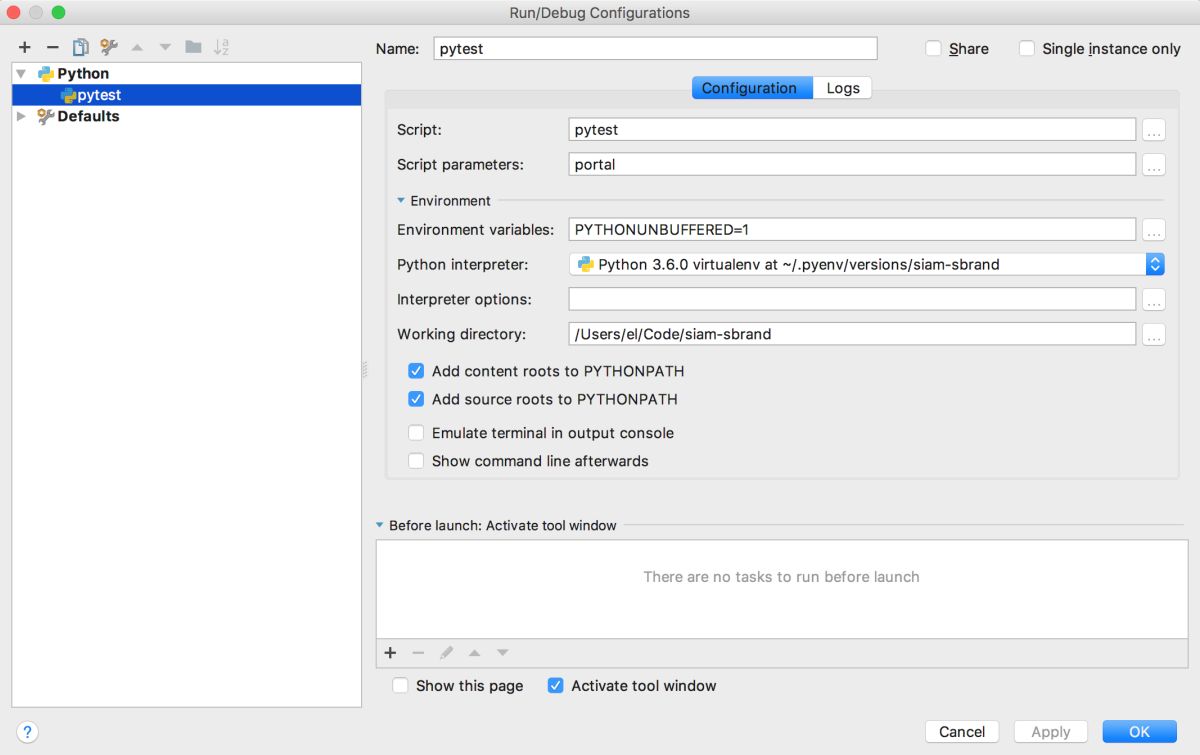The width and height of the screenshot is (1200, 755).
Task: Confirm with the OK button
Action: click(1139, 732)
